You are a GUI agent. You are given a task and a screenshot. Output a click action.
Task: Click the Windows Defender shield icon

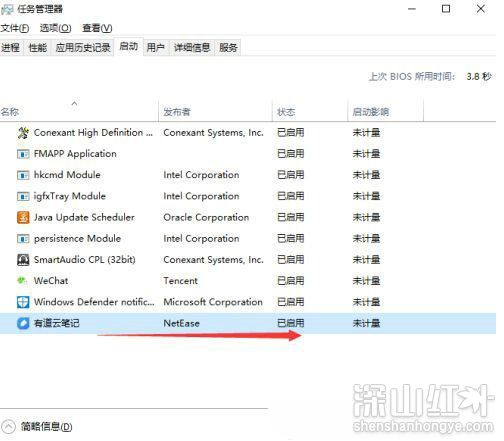click(23, 302)
